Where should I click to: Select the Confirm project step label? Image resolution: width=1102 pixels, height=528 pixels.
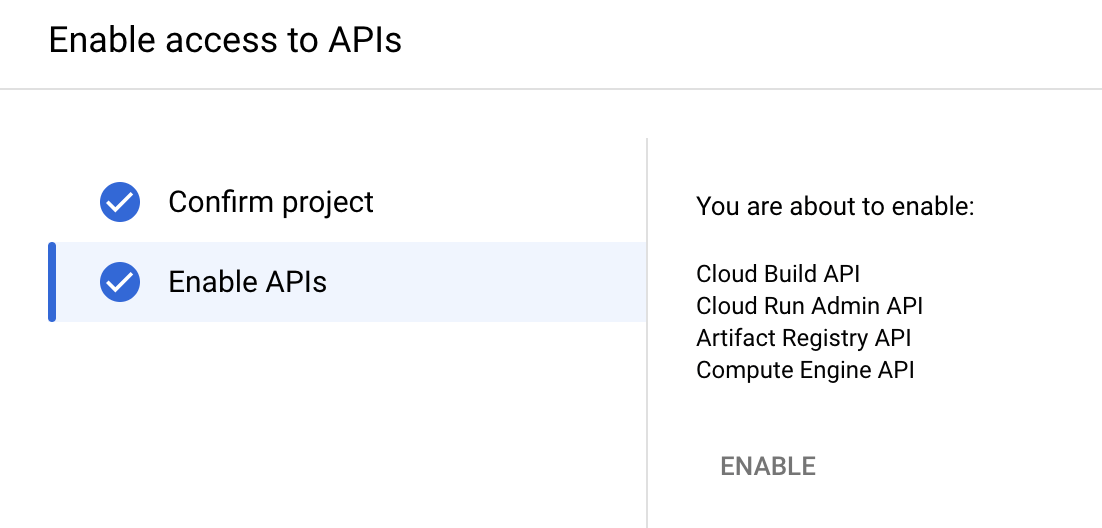(x=271, y=202)
